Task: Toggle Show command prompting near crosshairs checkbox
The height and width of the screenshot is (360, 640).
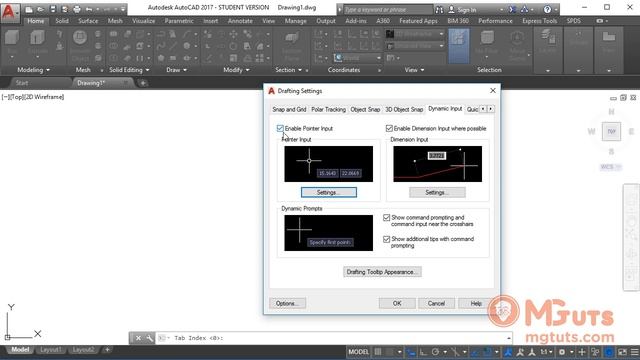Action: pos(387,218)
